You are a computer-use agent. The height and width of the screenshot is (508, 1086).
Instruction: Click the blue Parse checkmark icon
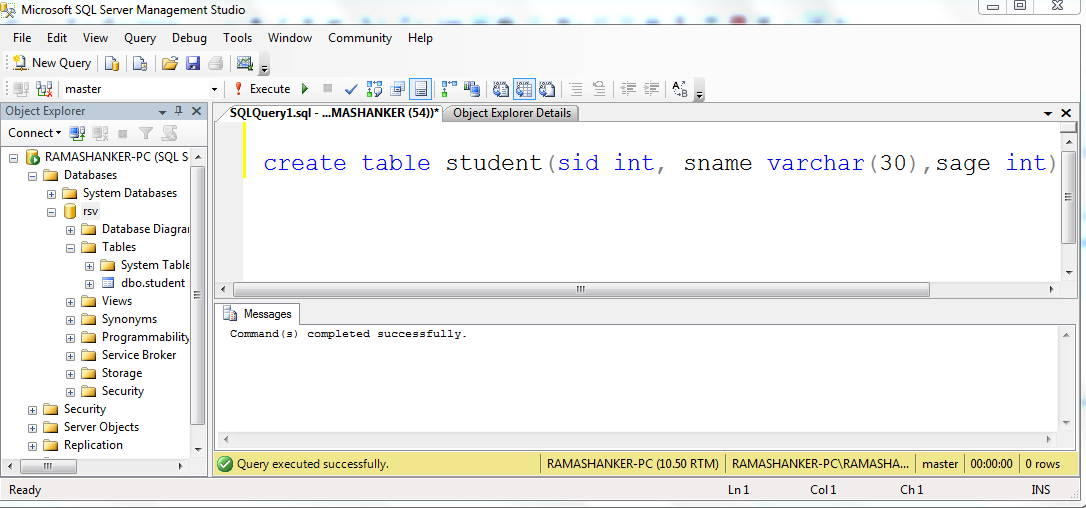click(x=351, y=89)
